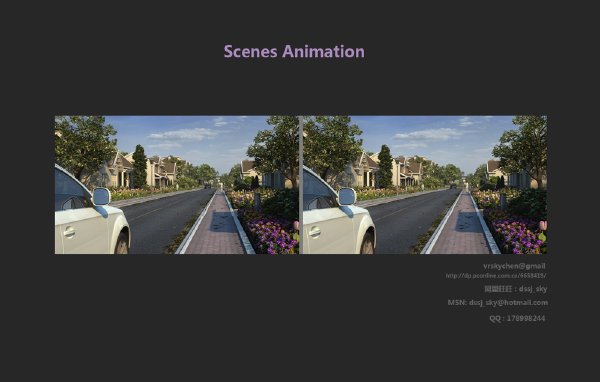Screen dimensions: 600x382
Task: Click the "Scenes Animation" title
Action: point(294,51)
